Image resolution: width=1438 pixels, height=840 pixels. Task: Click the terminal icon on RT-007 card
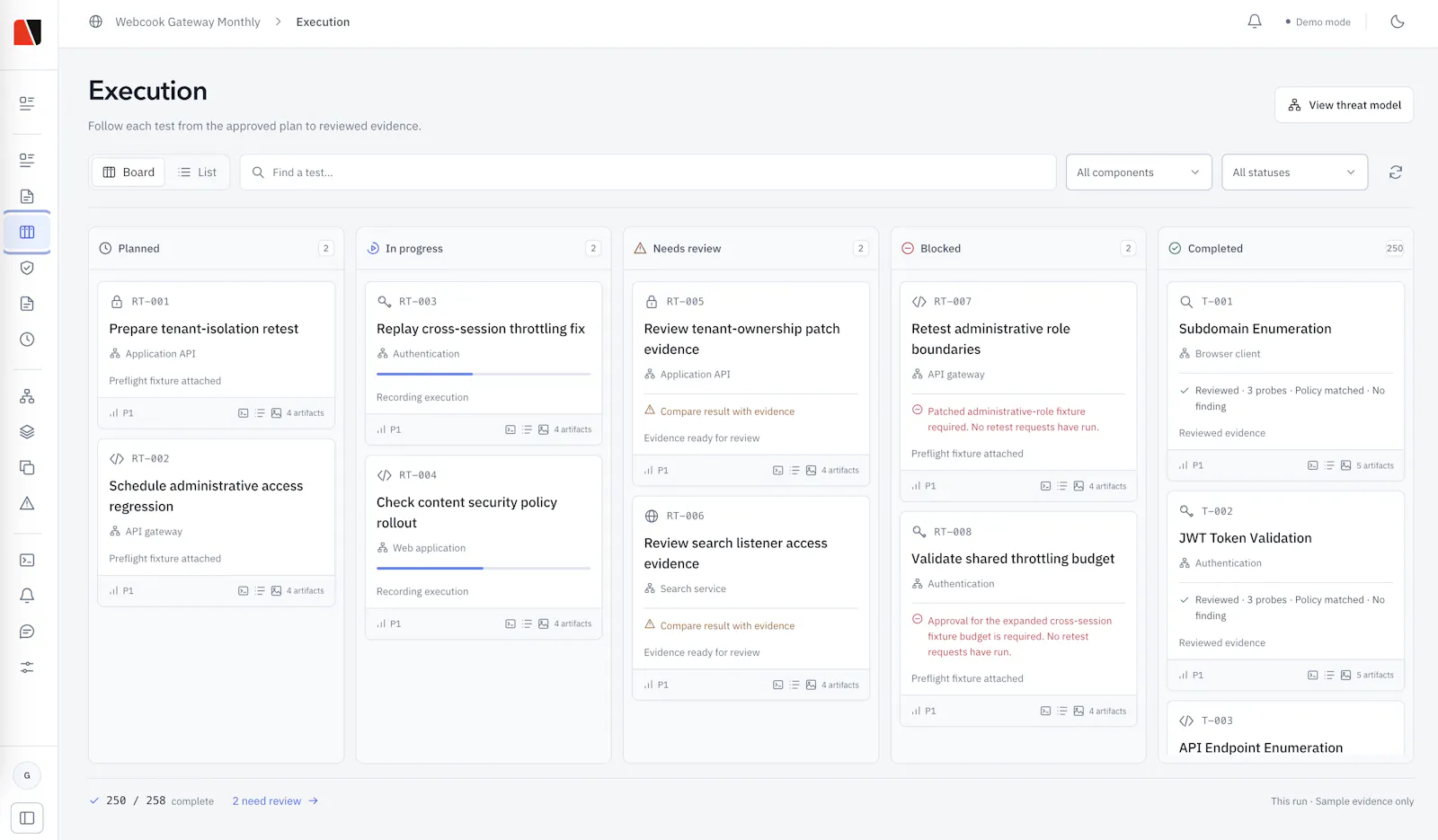pos(1045,486)
